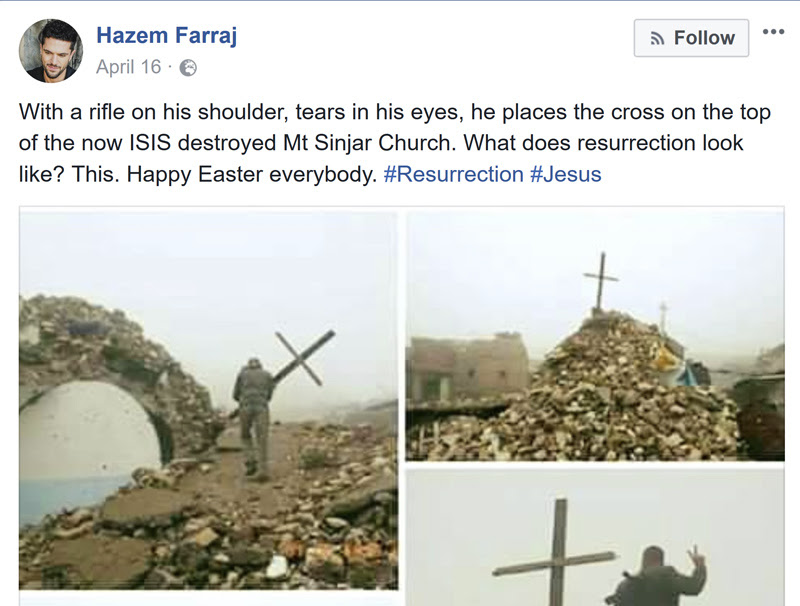This screenshot has width=800, height=606.
Task: Click the small distant cross beside rubble peak
Action: 663,316
